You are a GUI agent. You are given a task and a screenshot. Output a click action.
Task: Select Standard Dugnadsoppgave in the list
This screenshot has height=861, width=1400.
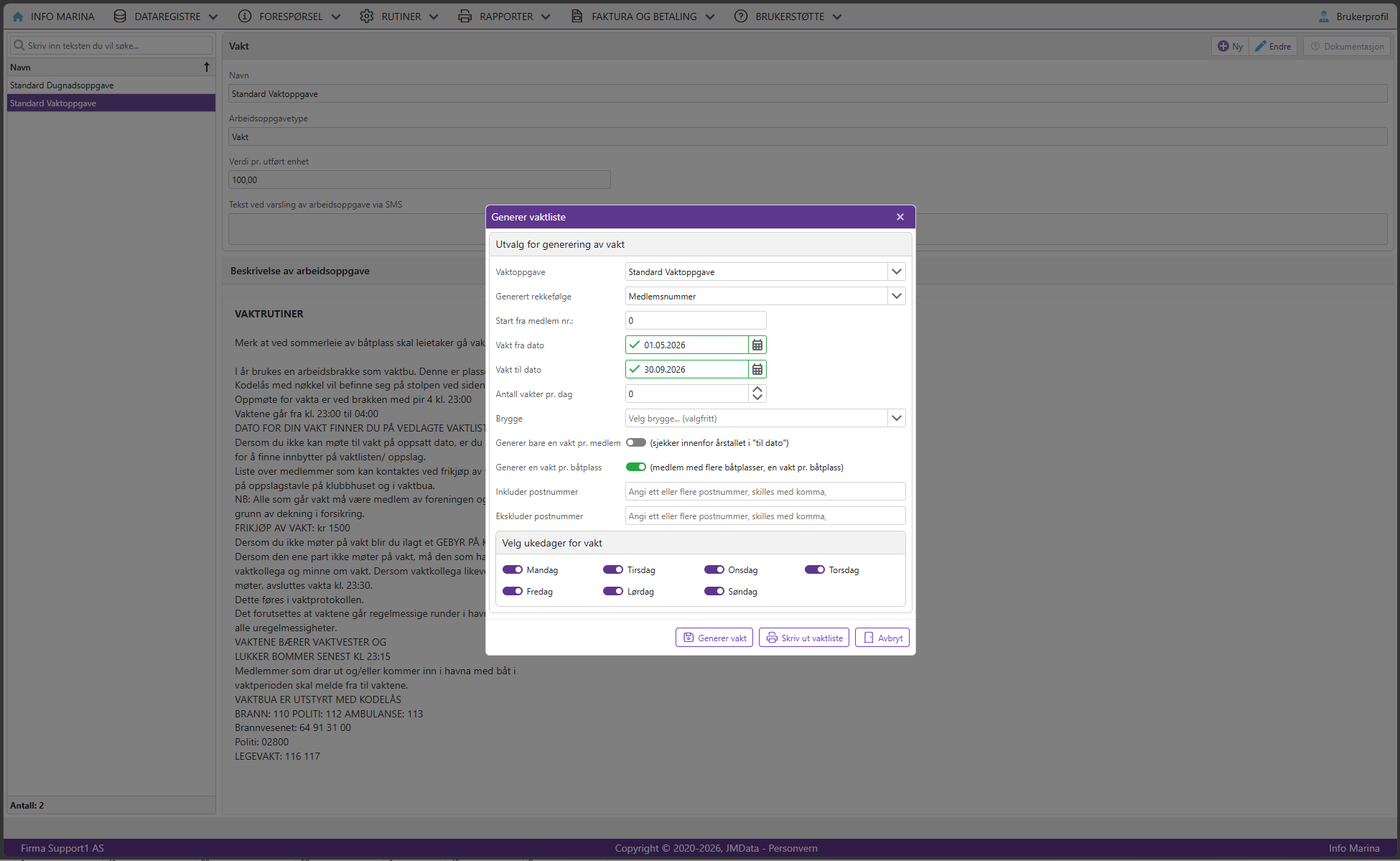pos(111,85)
